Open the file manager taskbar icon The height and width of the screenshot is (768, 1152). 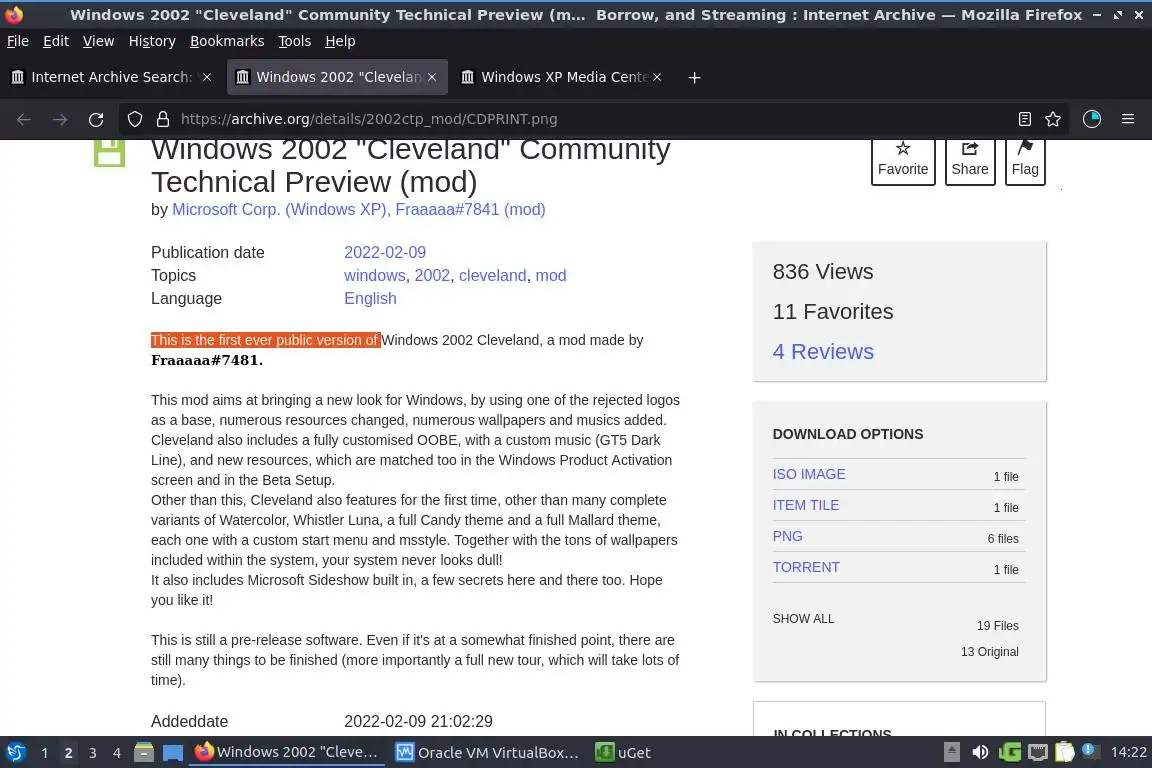(x=144, y=753)
